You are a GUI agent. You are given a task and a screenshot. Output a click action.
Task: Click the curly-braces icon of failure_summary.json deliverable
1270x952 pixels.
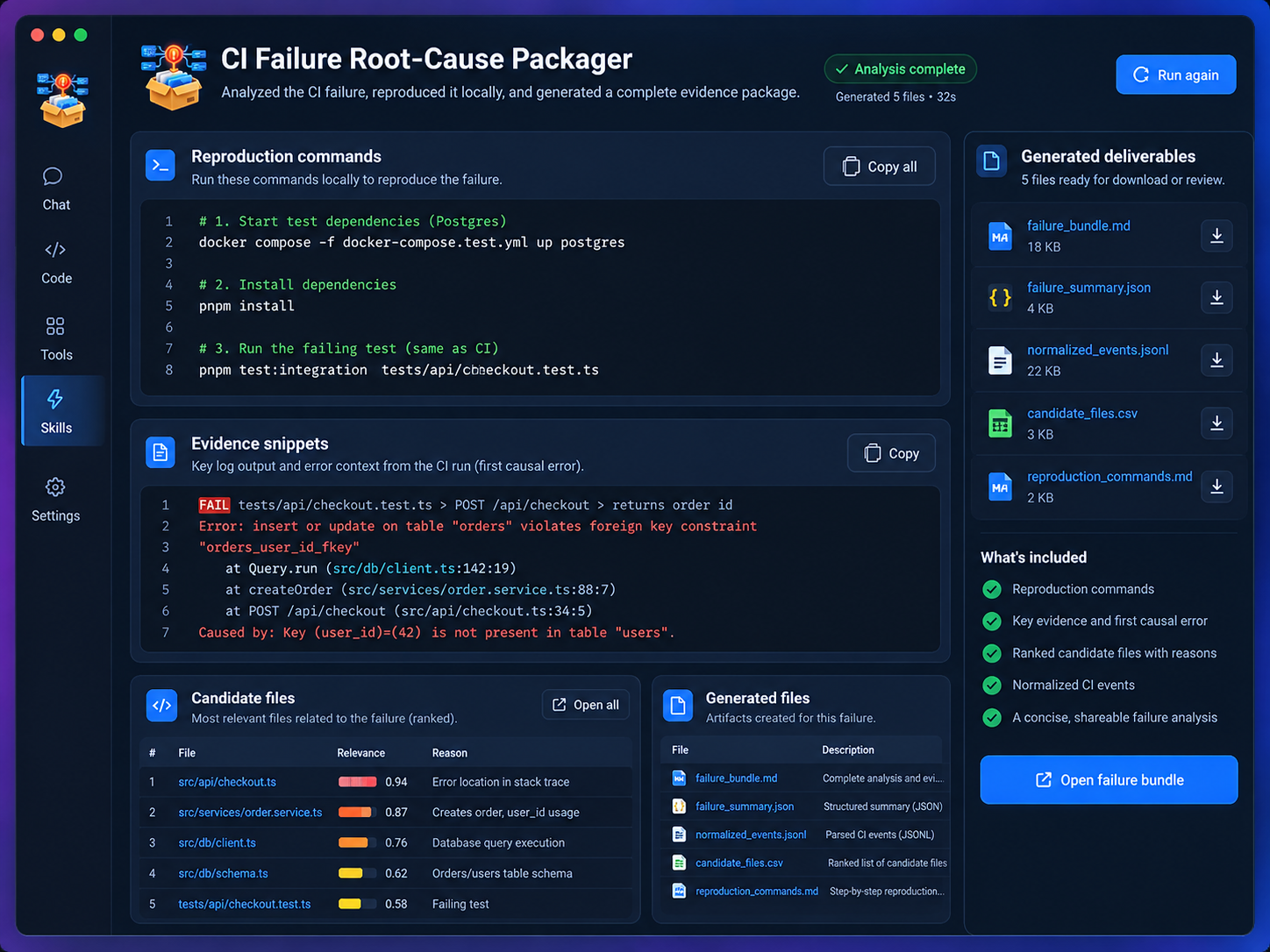pos(1000,298)
